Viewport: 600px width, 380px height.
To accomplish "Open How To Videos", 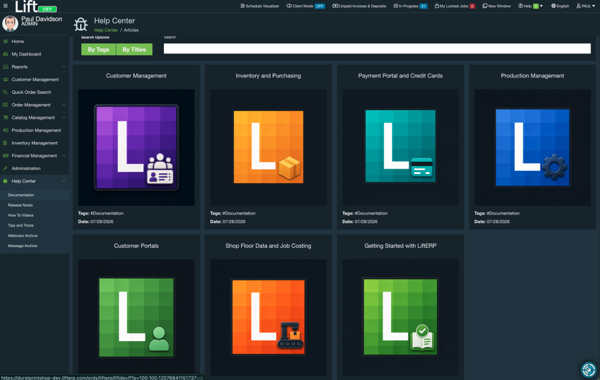I will pos(21,215).
